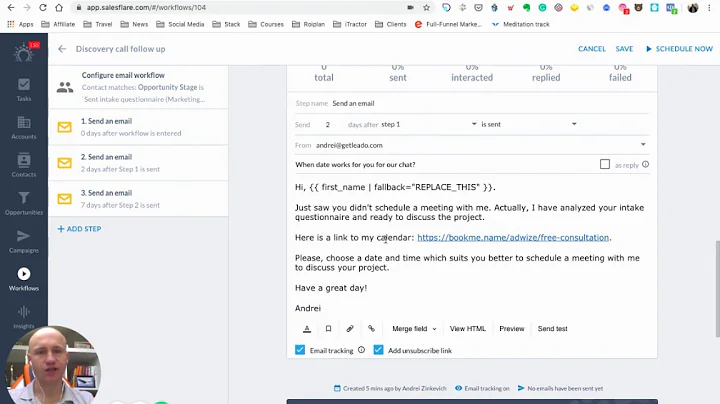
Task: Open the Merge field dropdown
Action: click(x=414, y=329)
